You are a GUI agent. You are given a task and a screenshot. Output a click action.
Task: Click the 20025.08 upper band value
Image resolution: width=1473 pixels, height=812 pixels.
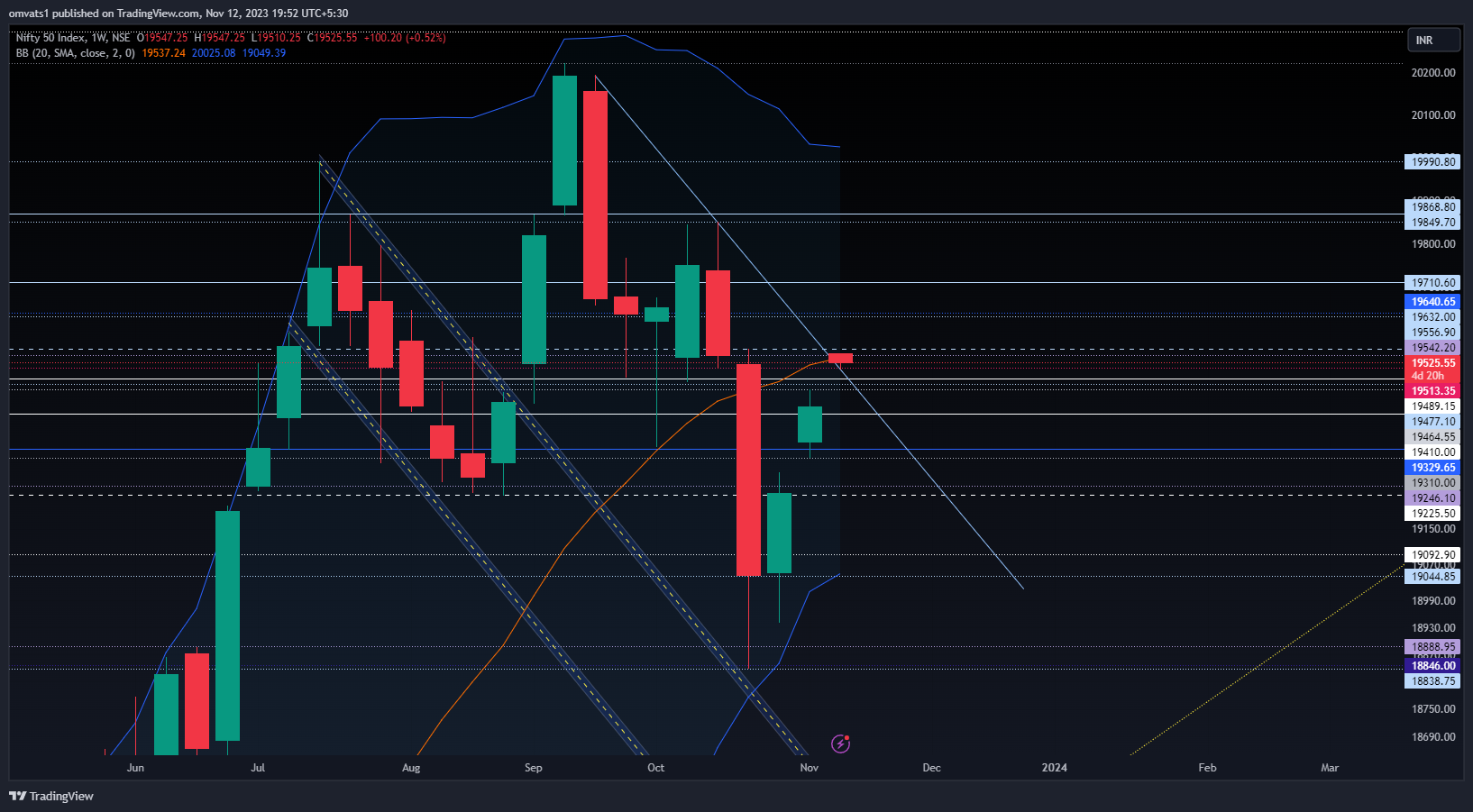214,53
